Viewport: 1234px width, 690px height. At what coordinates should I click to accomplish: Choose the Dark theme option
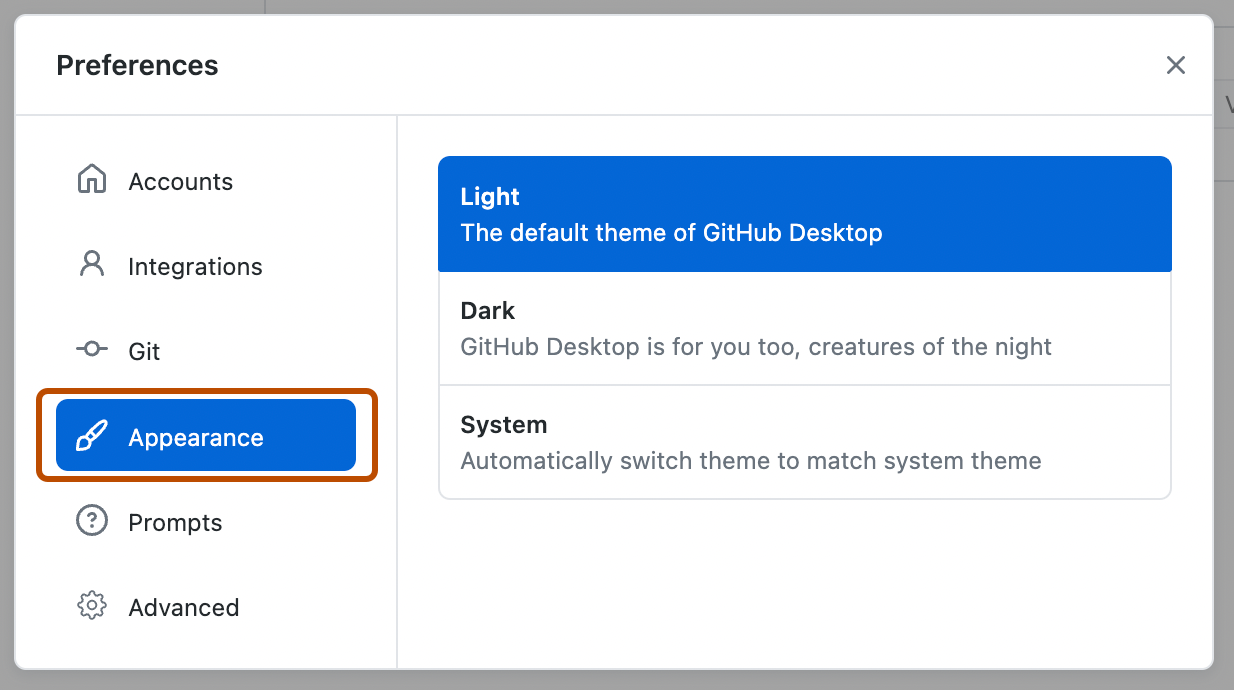click(805, 328)
